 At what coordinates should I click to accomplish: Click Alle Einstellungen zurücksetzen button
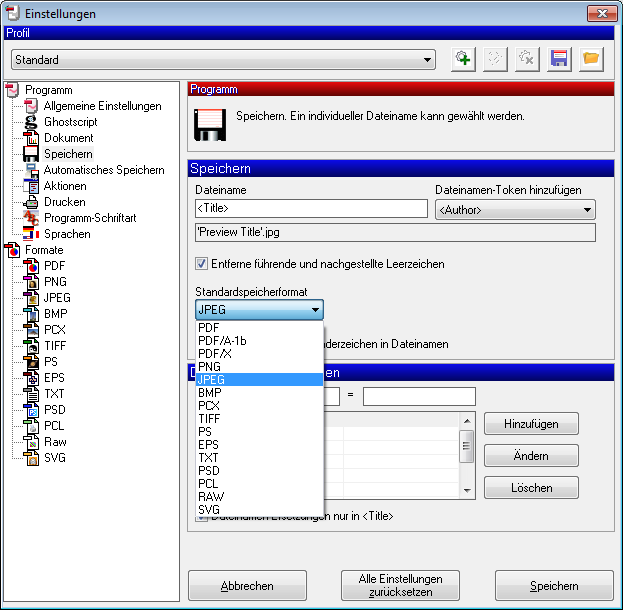(400, 585)
